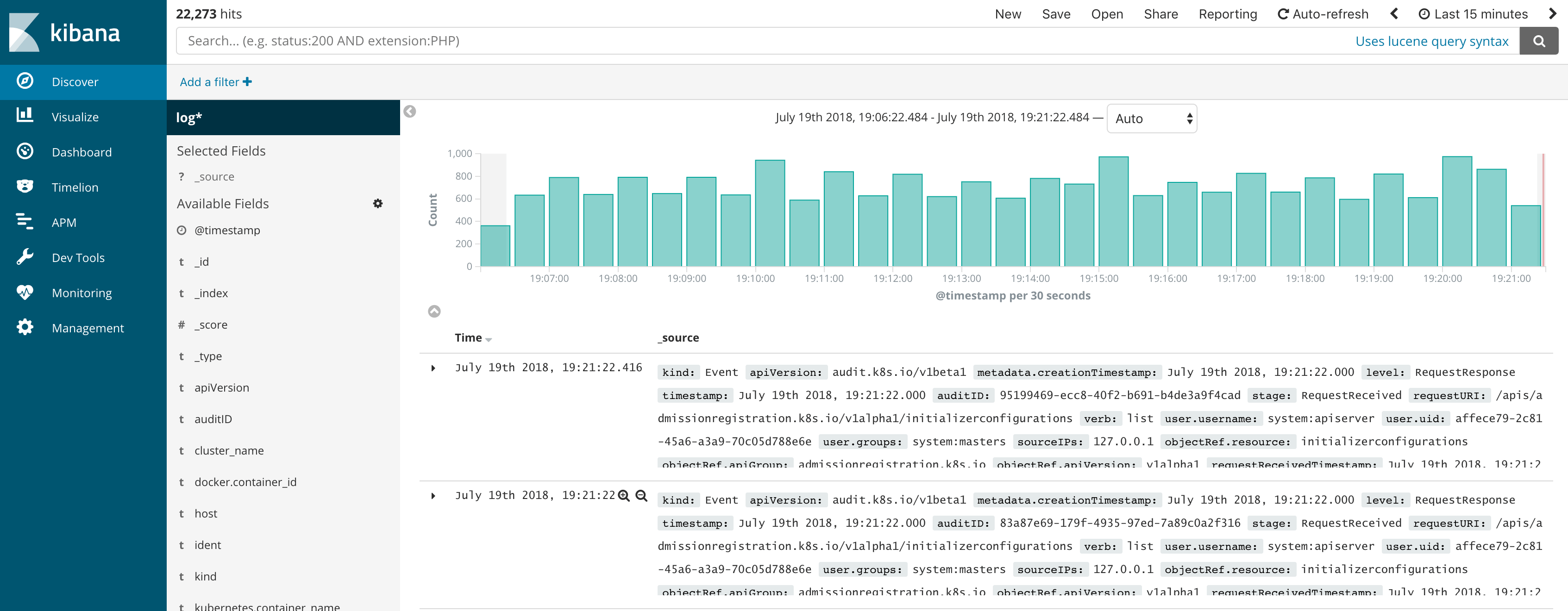Screen dimensions: 1568x611
Task: Select the Timelion icon
Action: 25,187
